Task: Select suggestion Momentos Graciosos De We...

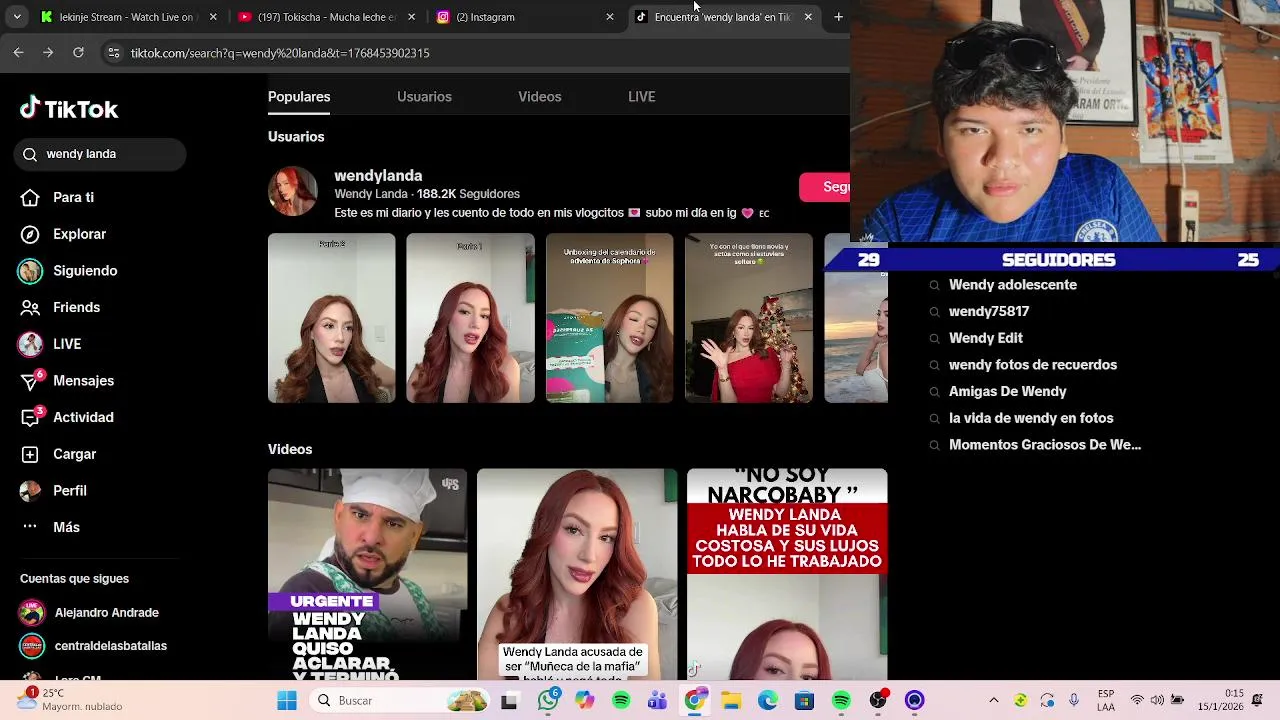Action: [x=1044, y=445]
